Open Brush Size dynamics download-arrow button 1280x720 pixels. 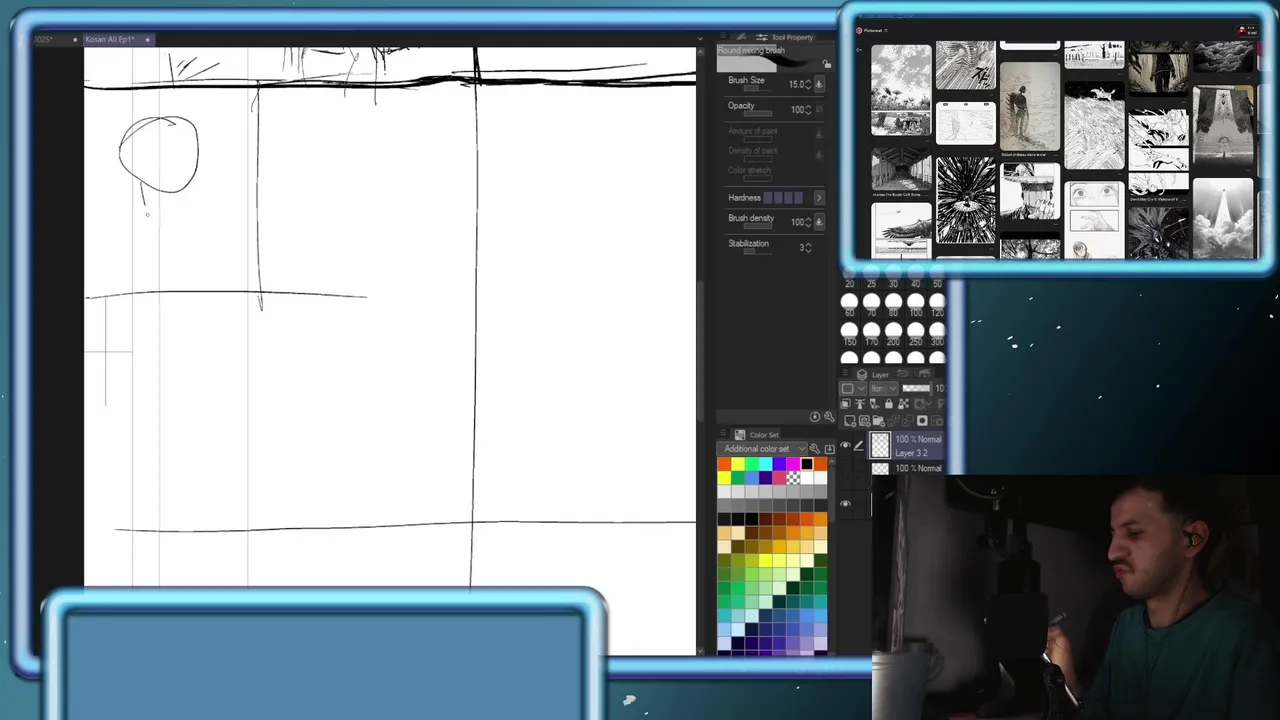point(819,84)
